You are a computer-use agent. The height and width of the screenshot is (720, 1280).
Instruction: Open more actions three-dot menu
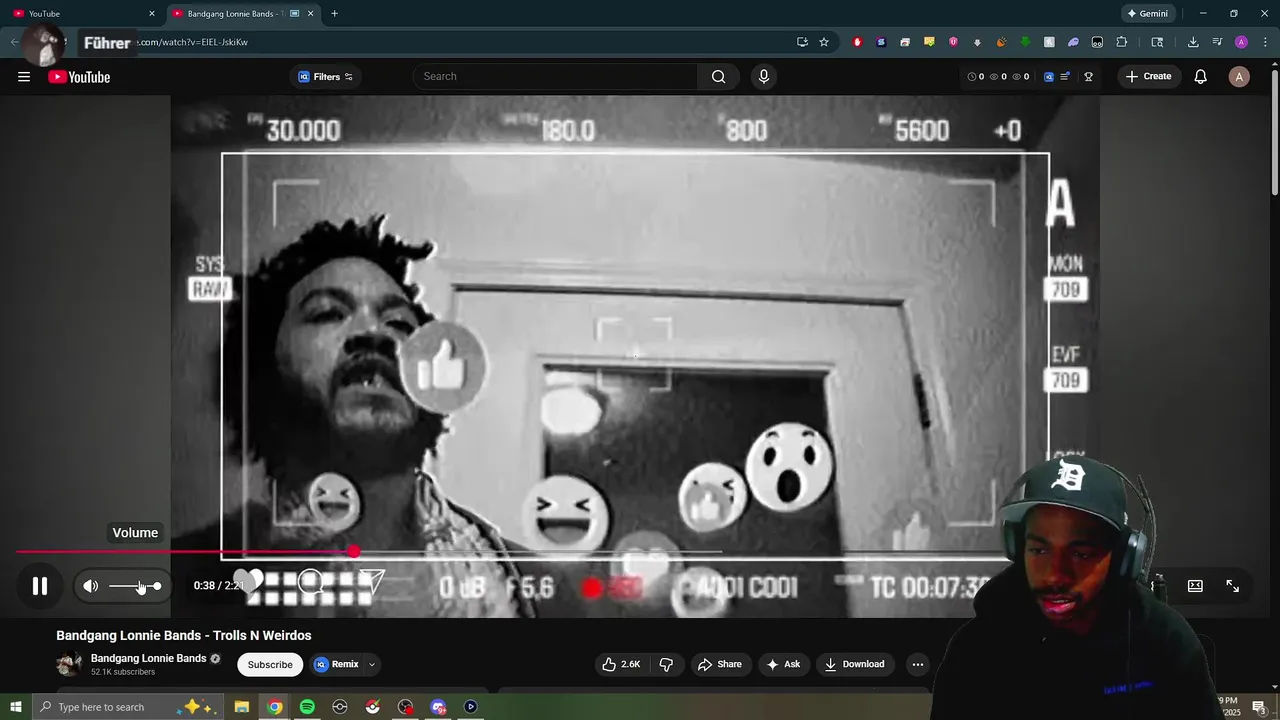click(918, 664)
